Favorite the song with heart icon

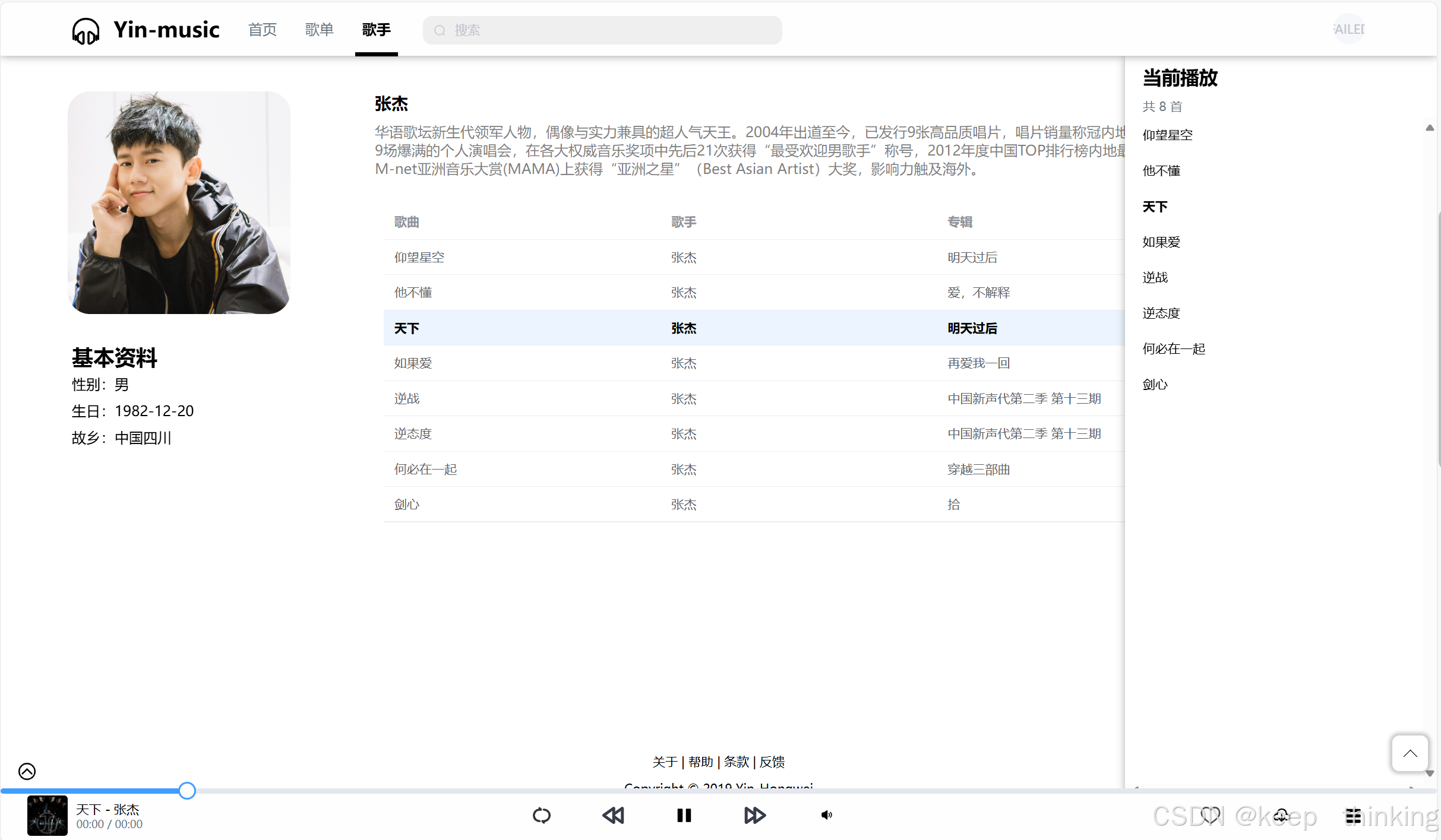pyautogui.click(x=1210, y=815)
